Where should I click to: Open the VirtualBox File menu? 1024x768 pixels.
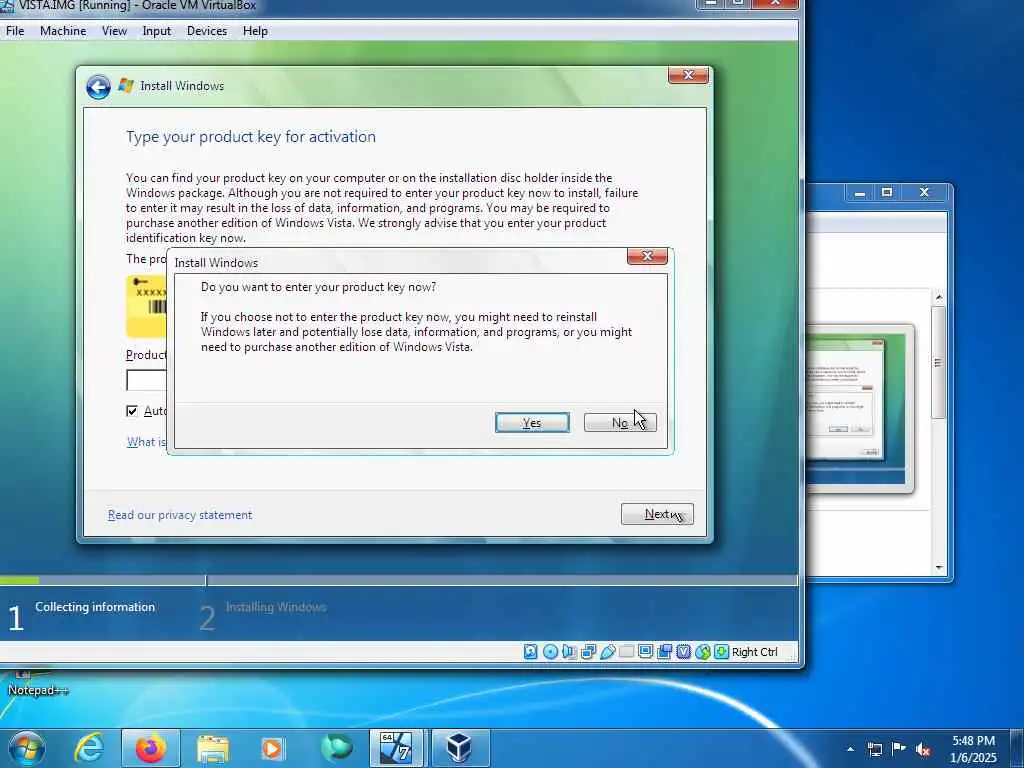15,31
